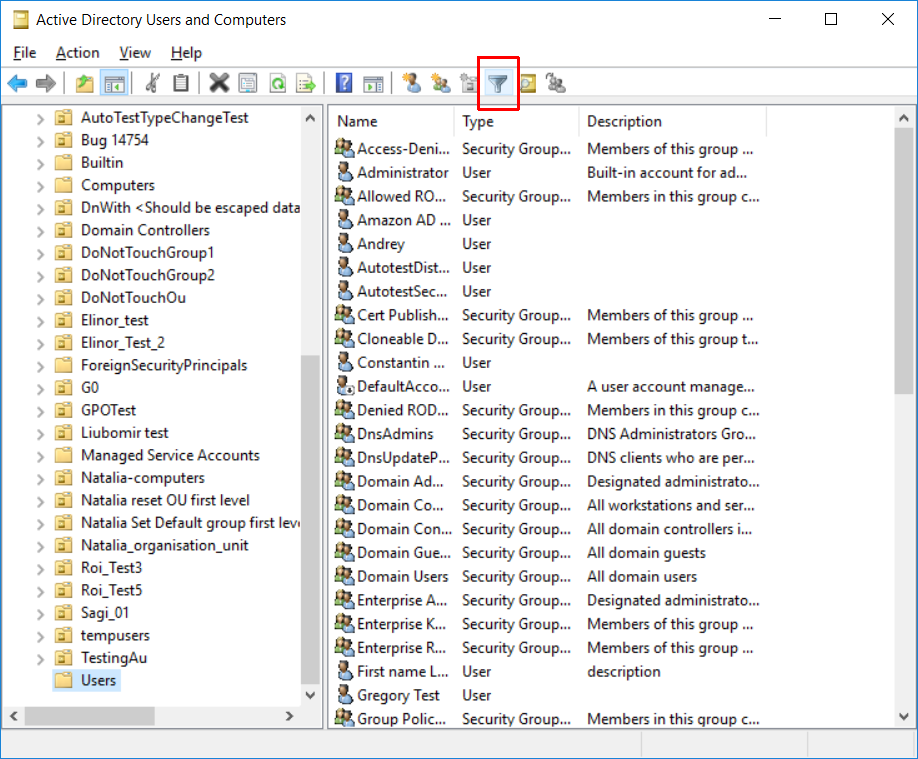The width and height of the screenshot is (918, 759).
Task: Click the Properties icon on the toolbar
Action: 247,83
